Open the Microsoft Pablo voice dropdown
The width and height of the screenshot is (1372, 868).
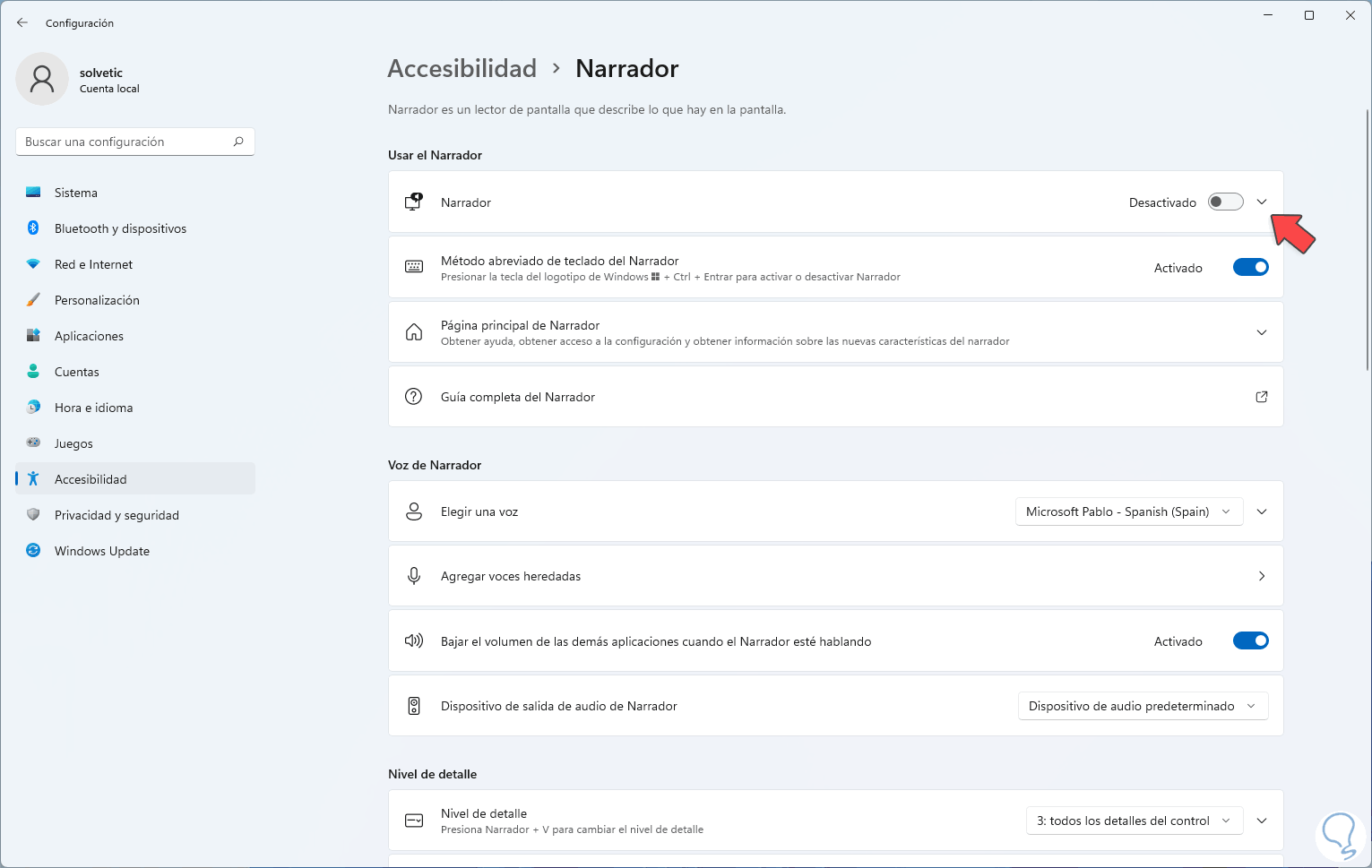(1128, 511)
